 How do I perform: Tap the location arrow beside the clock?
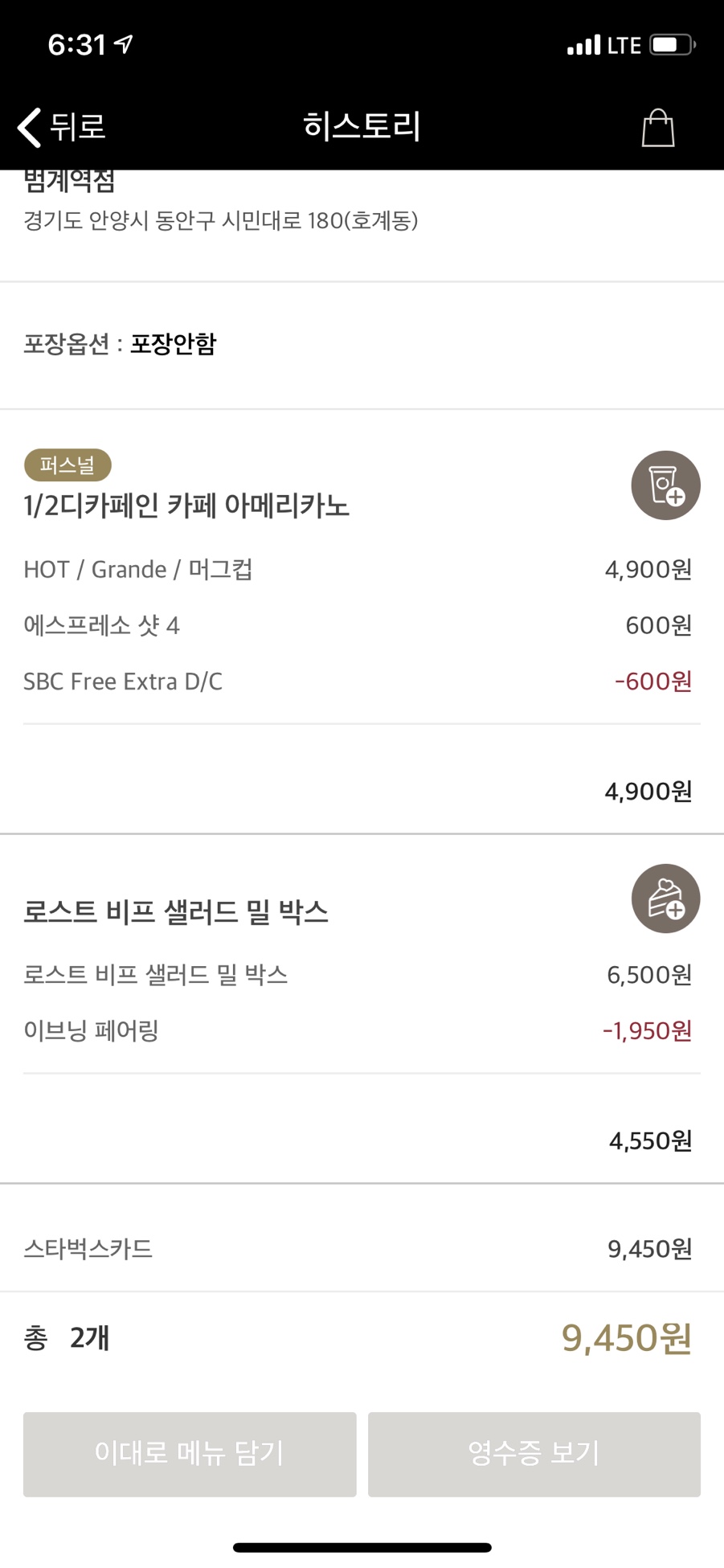coord(124,44)
